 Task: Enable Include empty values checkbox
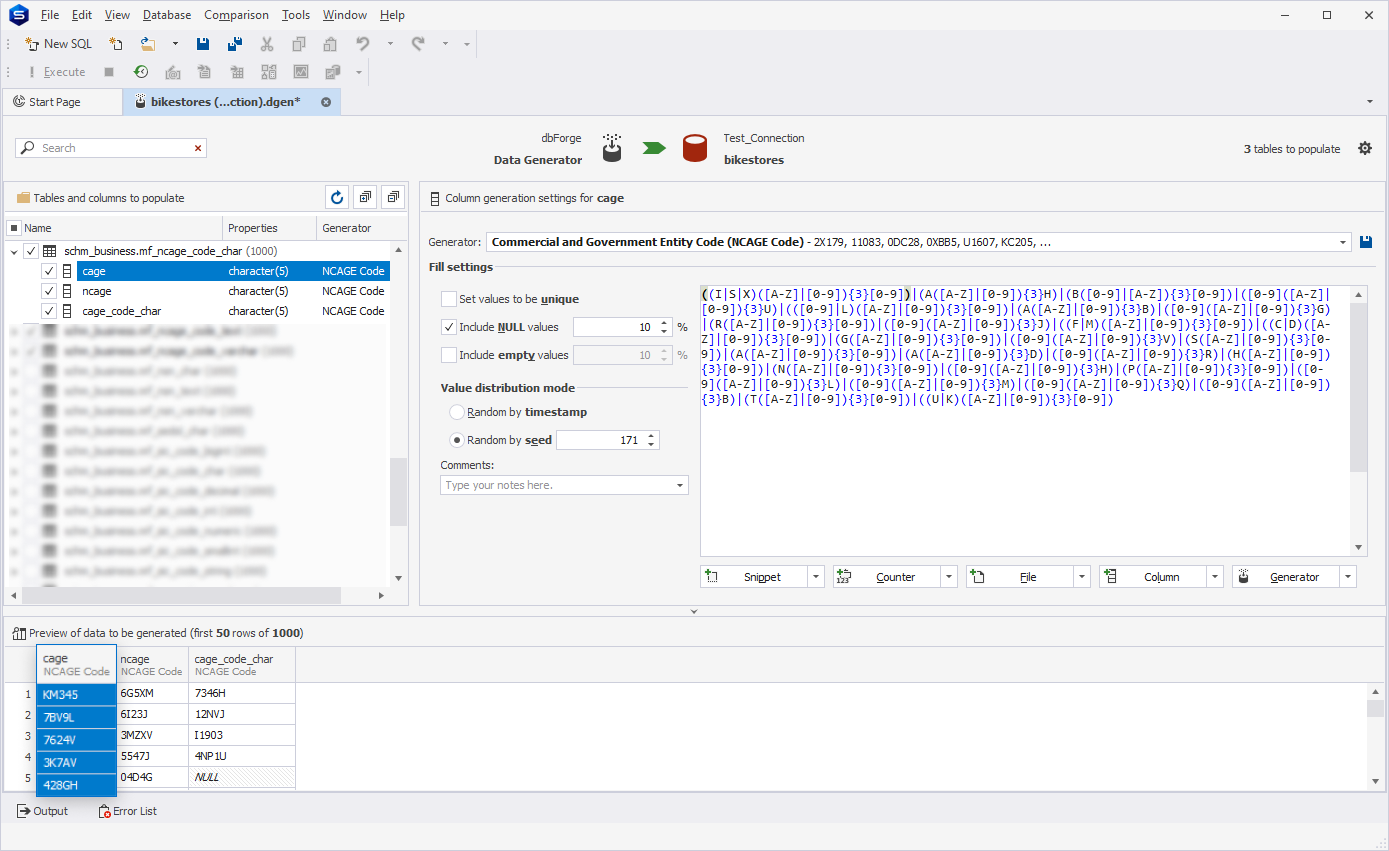click(448, 355)
